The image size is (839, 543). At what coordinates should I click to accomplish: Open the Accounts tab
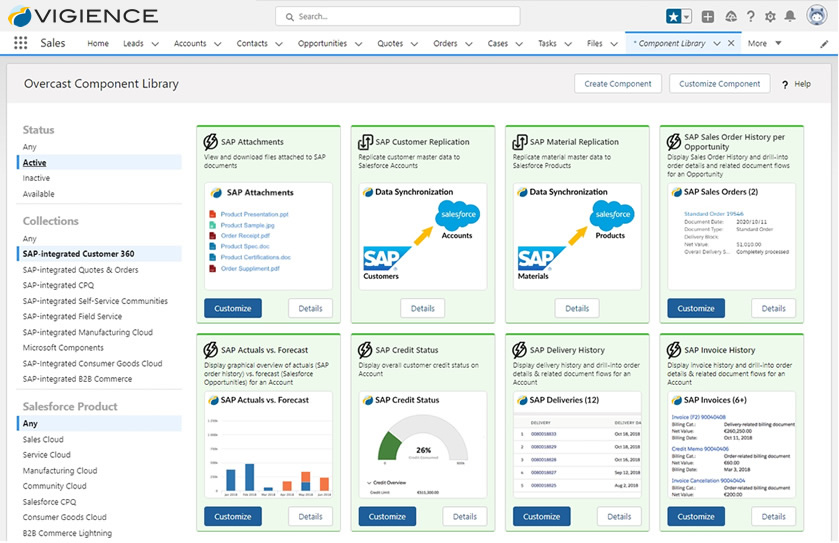pos(190,43)
